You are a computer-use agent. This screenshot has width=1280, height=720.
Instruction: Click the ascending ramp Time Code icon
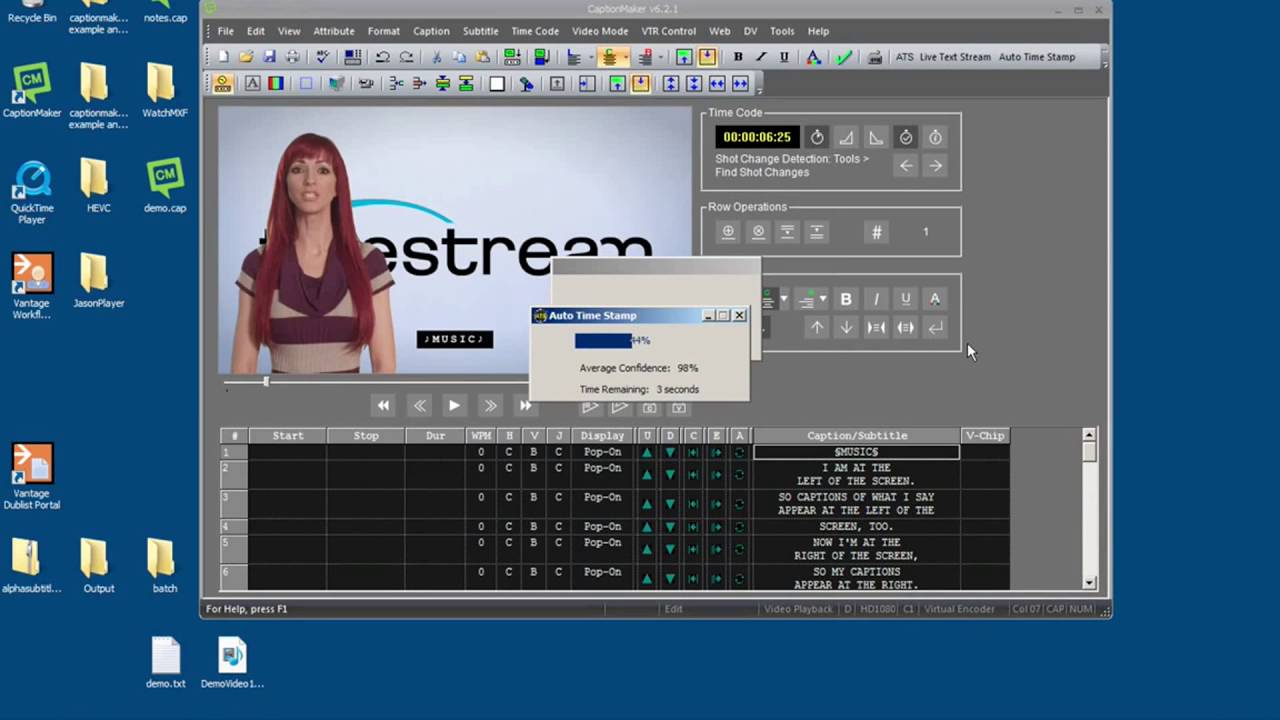click(846, 137)
